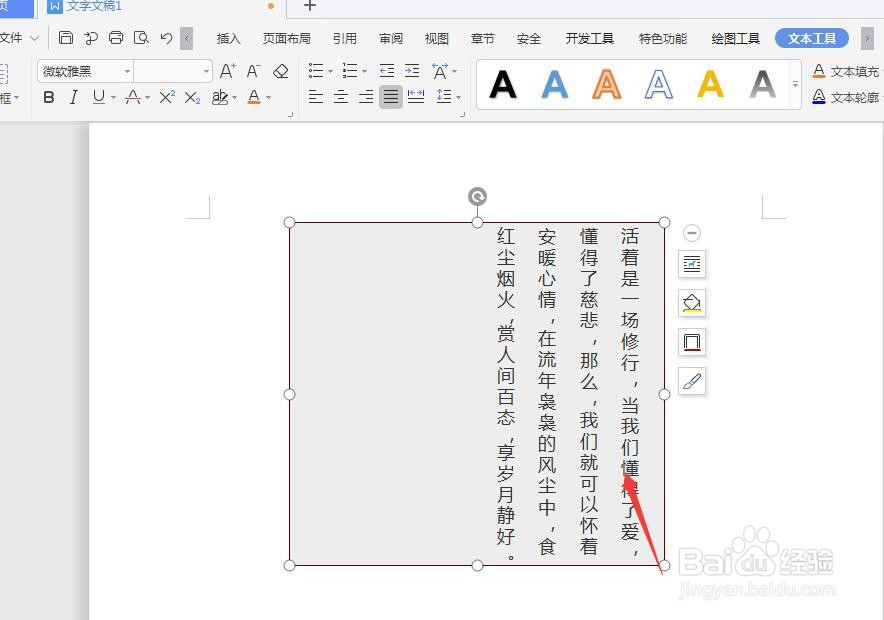Click the Print icon at window top
Viewport: 884px width, 620px height.
pyautogui.click(x=115, y=37)
